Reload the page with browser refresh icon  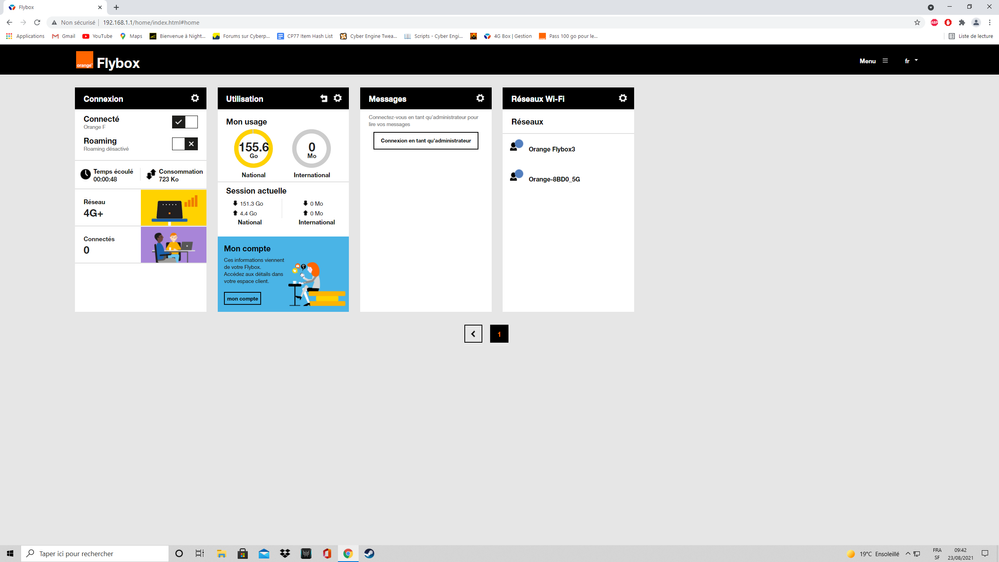click(x=37, y=22)
